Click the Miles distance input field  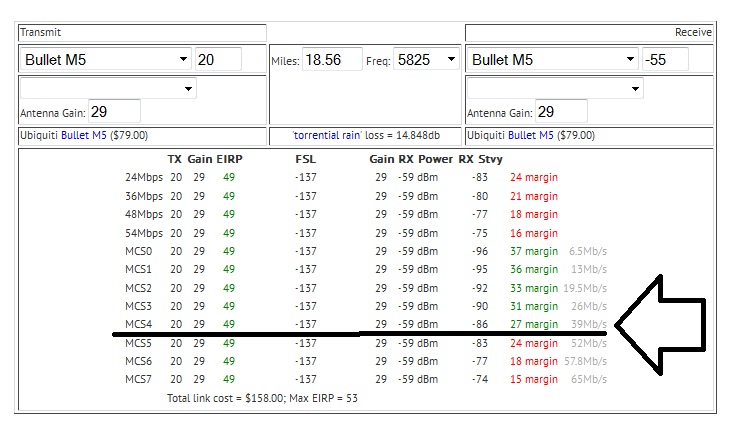click(x=332, y=60)
